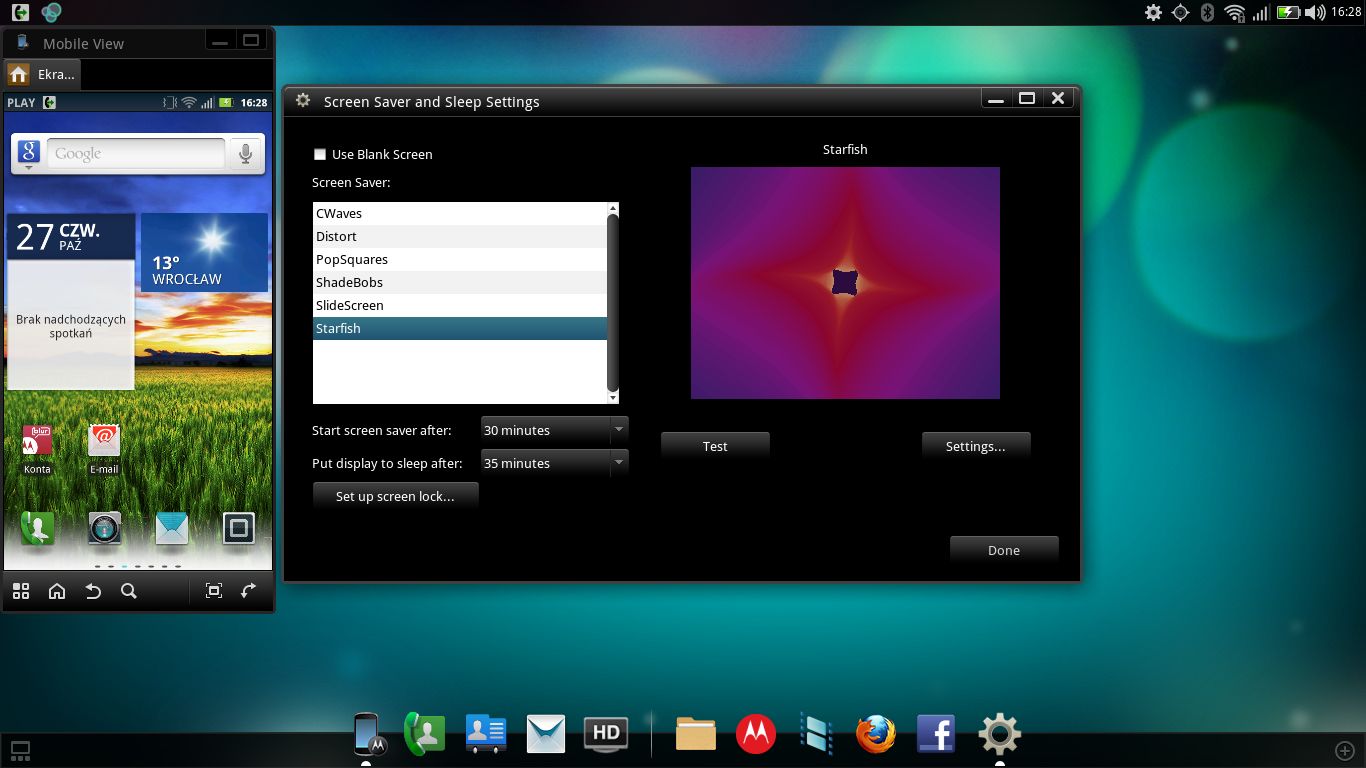This screenshot has width=1366, height=768.
Task: Expand the Put display to sleep dropdown
Action: coord(554,463)
